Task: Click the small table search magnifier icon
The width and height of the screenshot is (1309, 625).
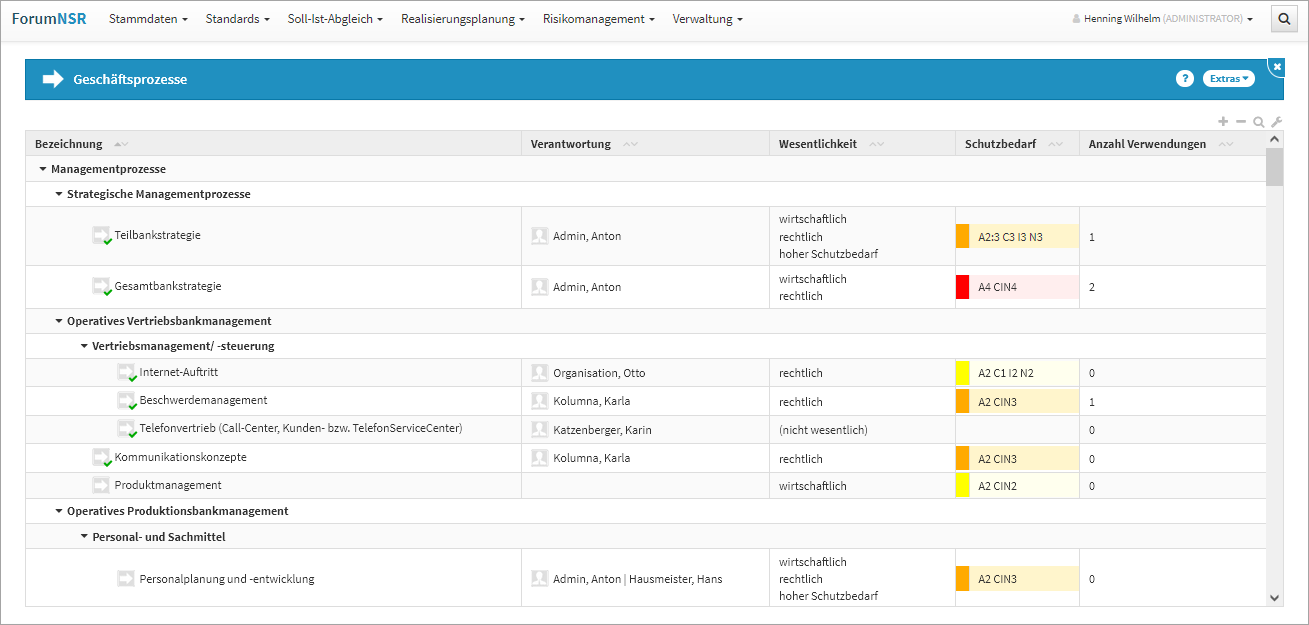Action: point(1258,122)
